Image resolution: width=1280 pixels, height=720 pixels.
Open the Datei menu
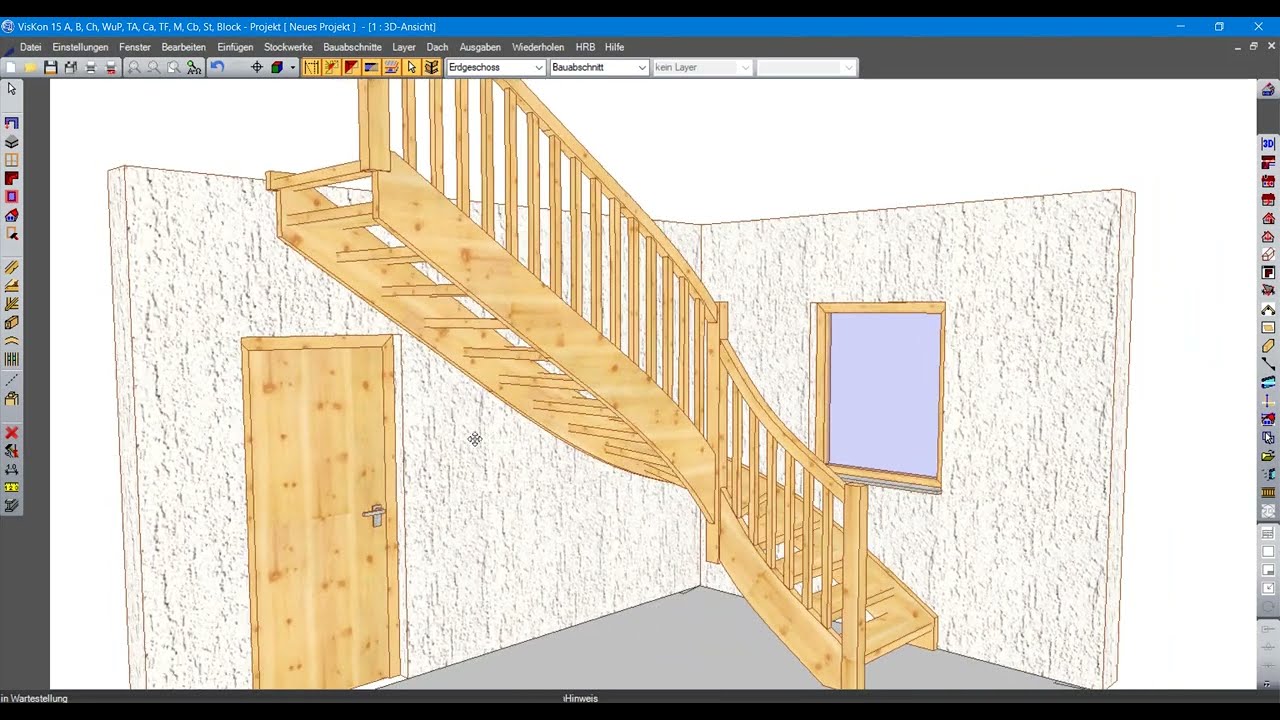(31, 47)
